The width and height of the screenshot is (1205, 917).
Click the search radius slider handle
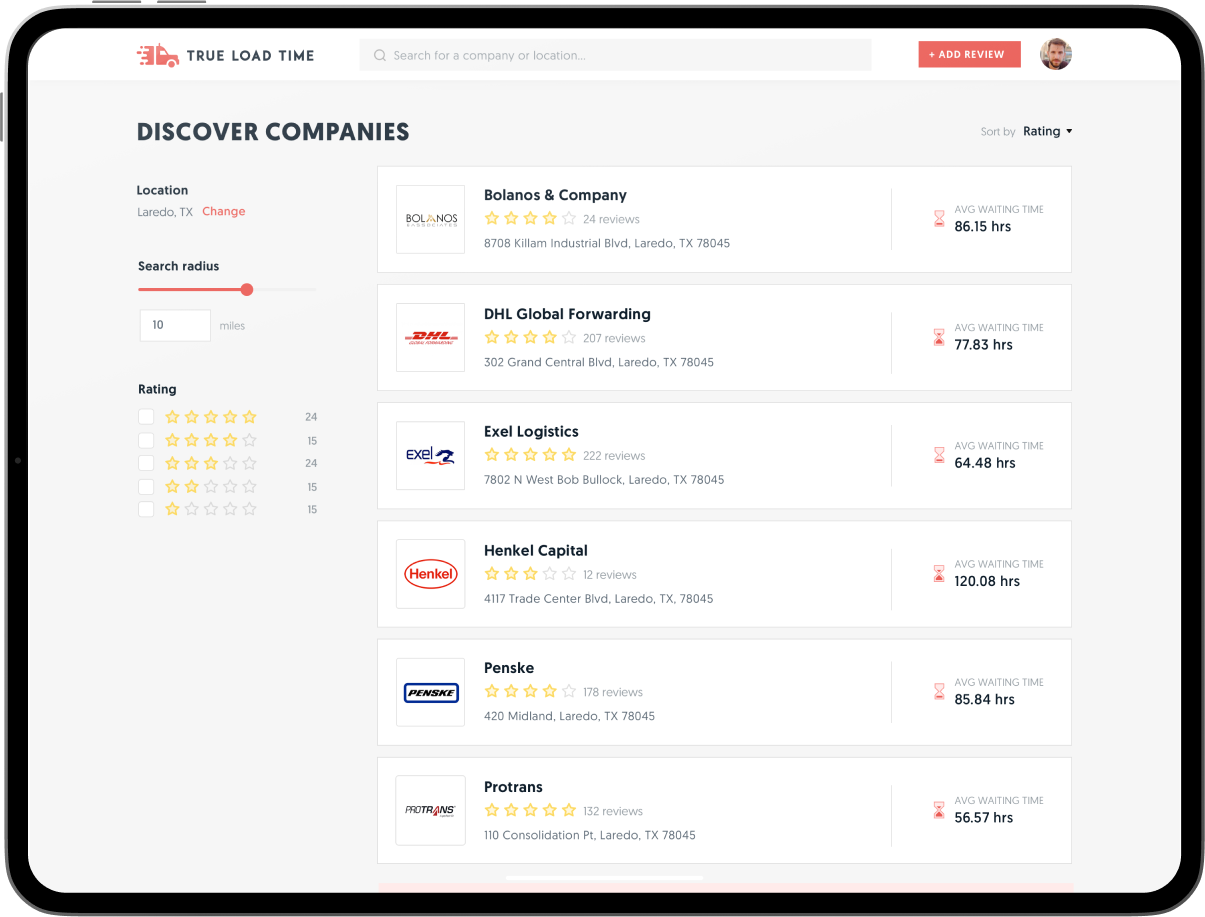pos(247,290)
